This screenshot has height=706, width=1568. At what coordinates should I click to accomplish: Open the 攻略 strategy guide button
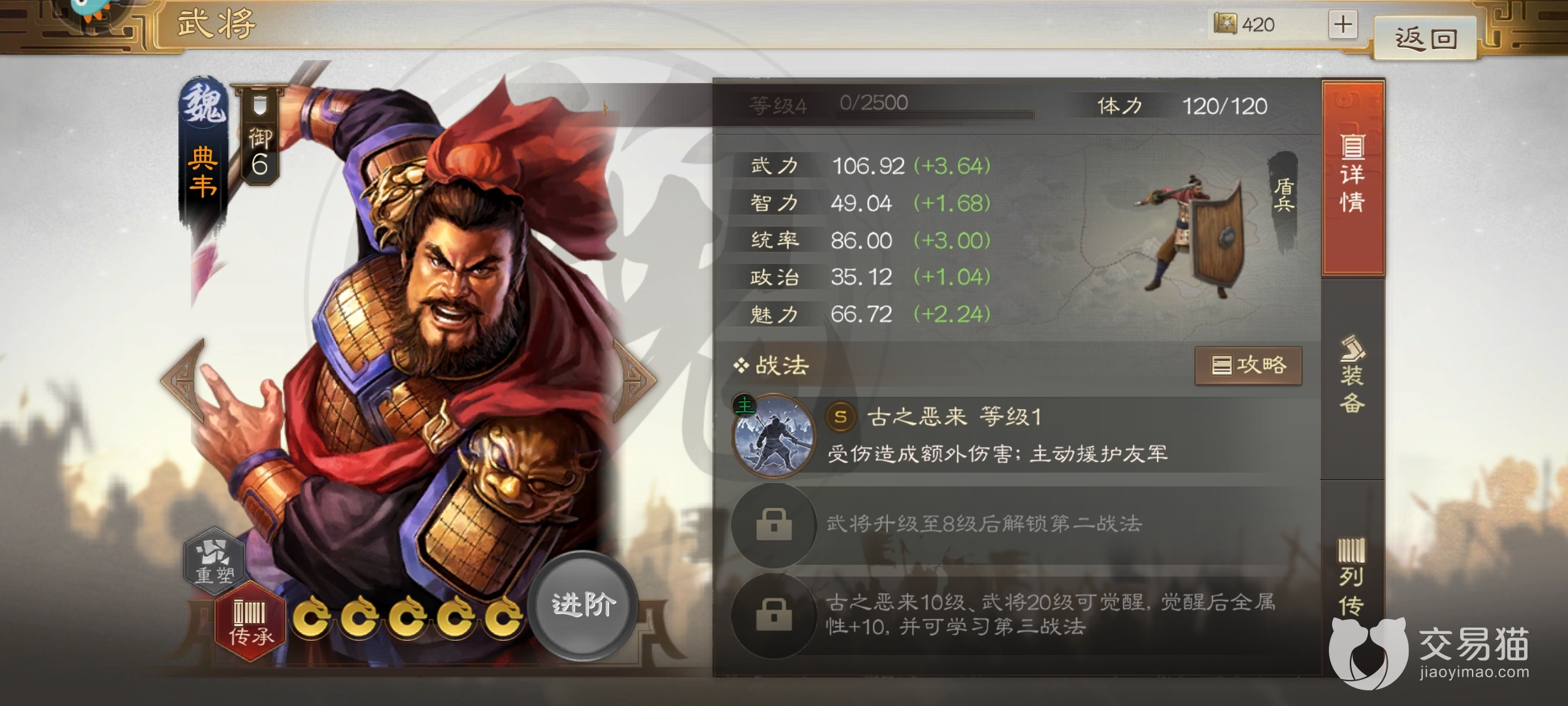(1249, 365)
